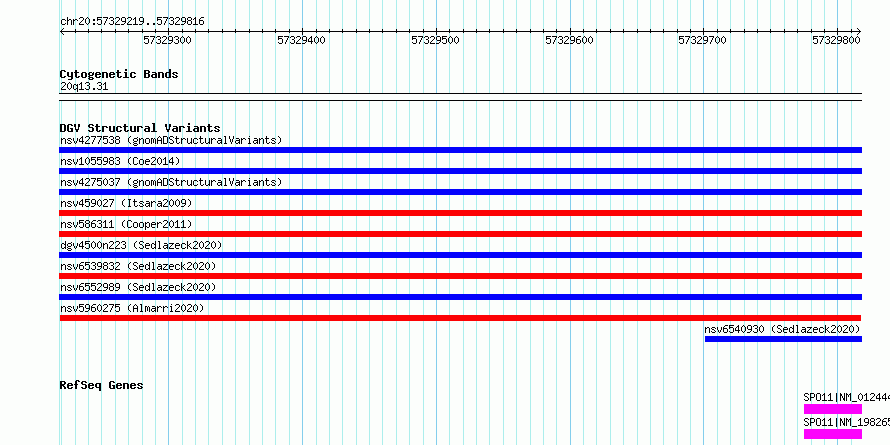Click the red bar under nsv586311 Cooper2011
Image resolution: width=890 pixels, height=445 pixels.
(x=460, y=234)
